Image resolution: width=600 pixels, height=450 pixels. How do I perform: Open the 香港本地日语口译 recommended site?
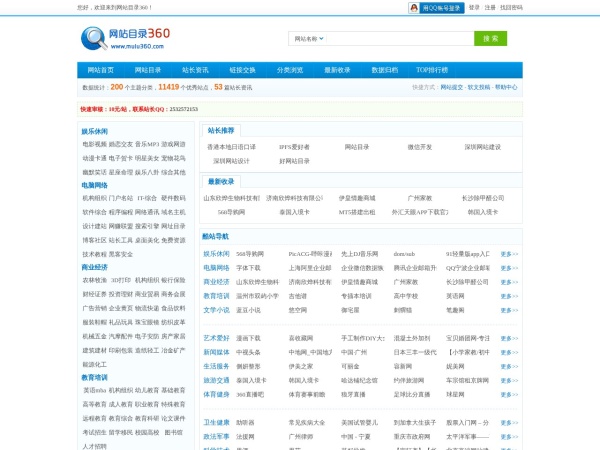click(x=231, y=147)
